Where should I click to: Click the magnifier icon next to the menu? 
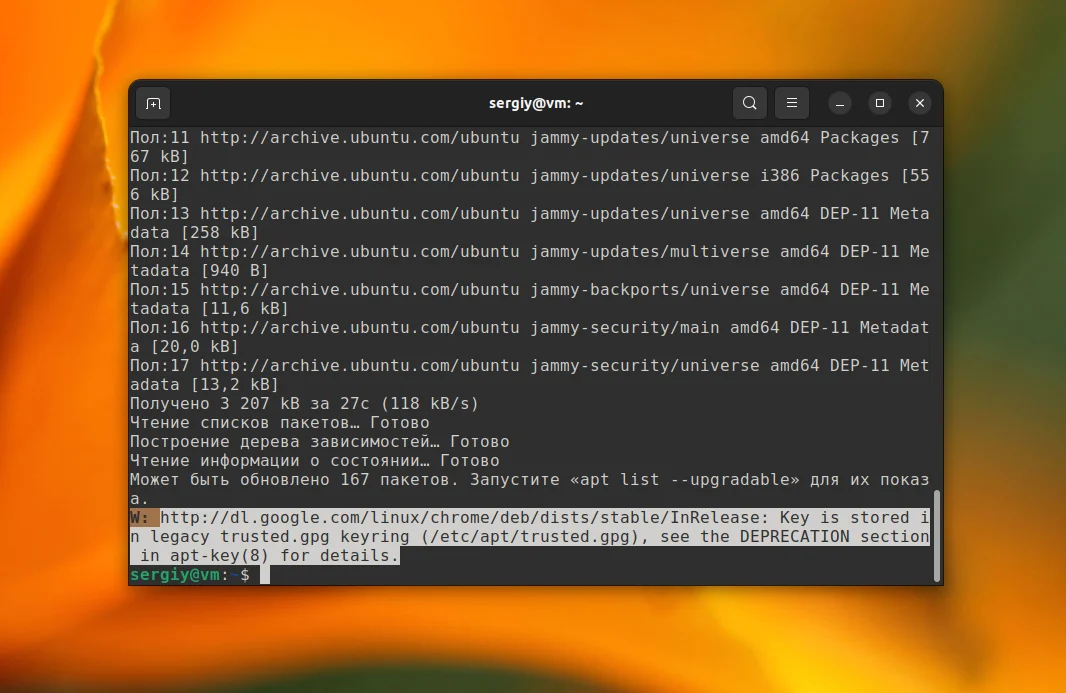pos(749,103)
